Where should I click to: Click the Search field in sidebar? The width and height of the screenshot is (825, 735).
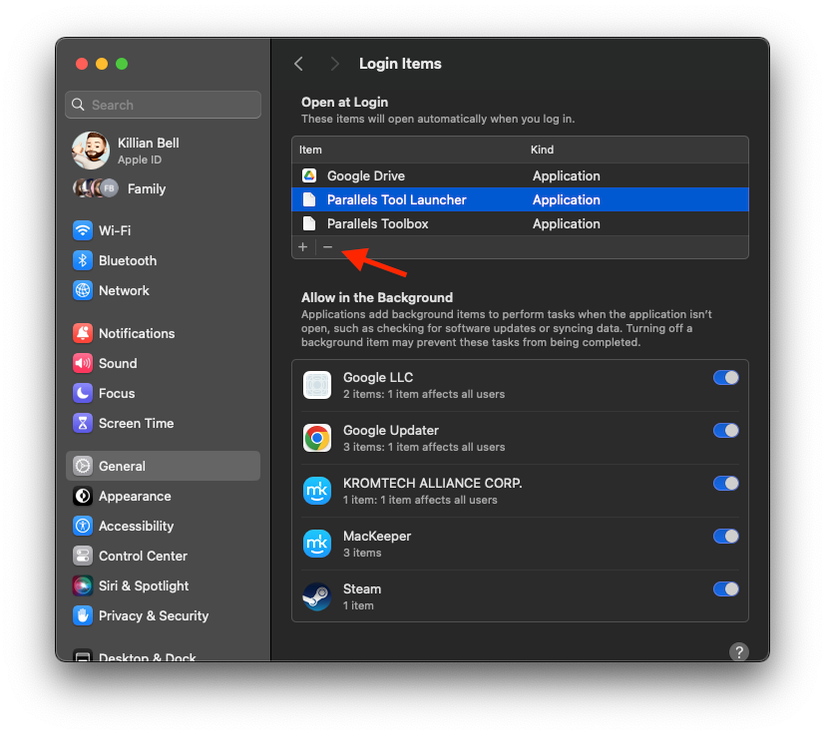click(162, 104)
